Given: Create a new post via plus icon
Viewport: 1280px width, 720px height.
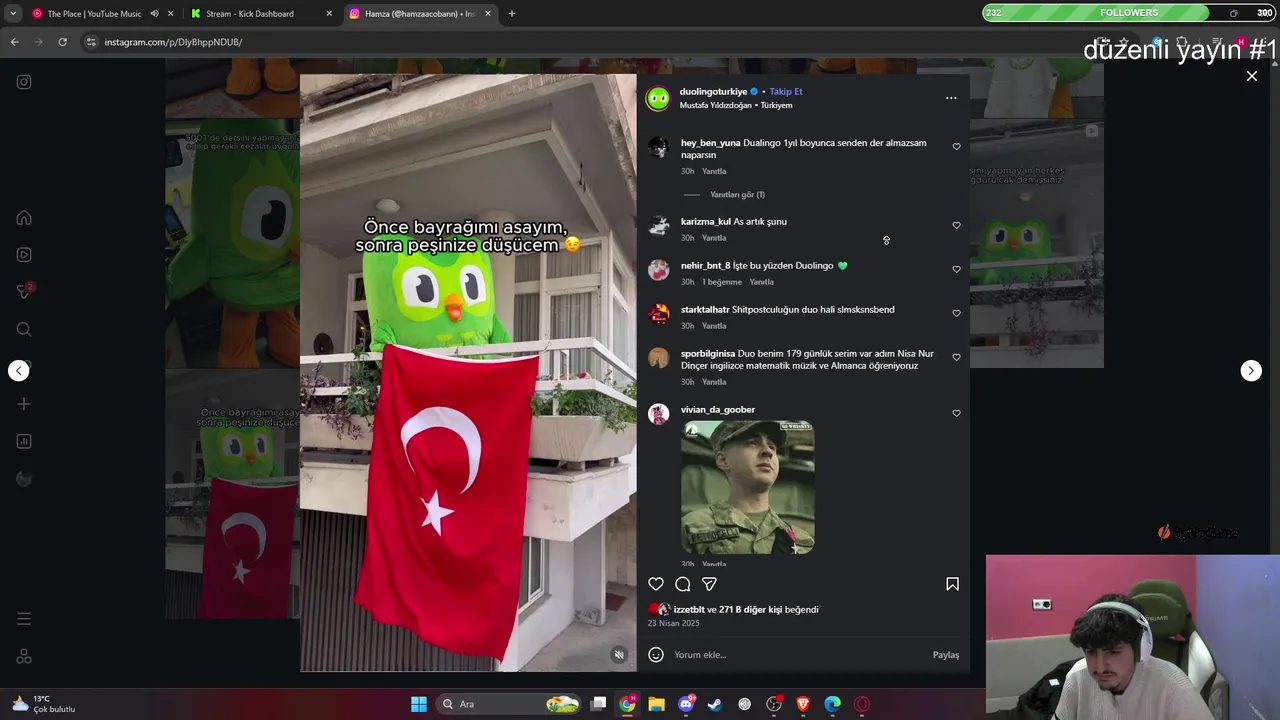Looking at the screenshot, I should pyautogui.click(x=24, y=404).
